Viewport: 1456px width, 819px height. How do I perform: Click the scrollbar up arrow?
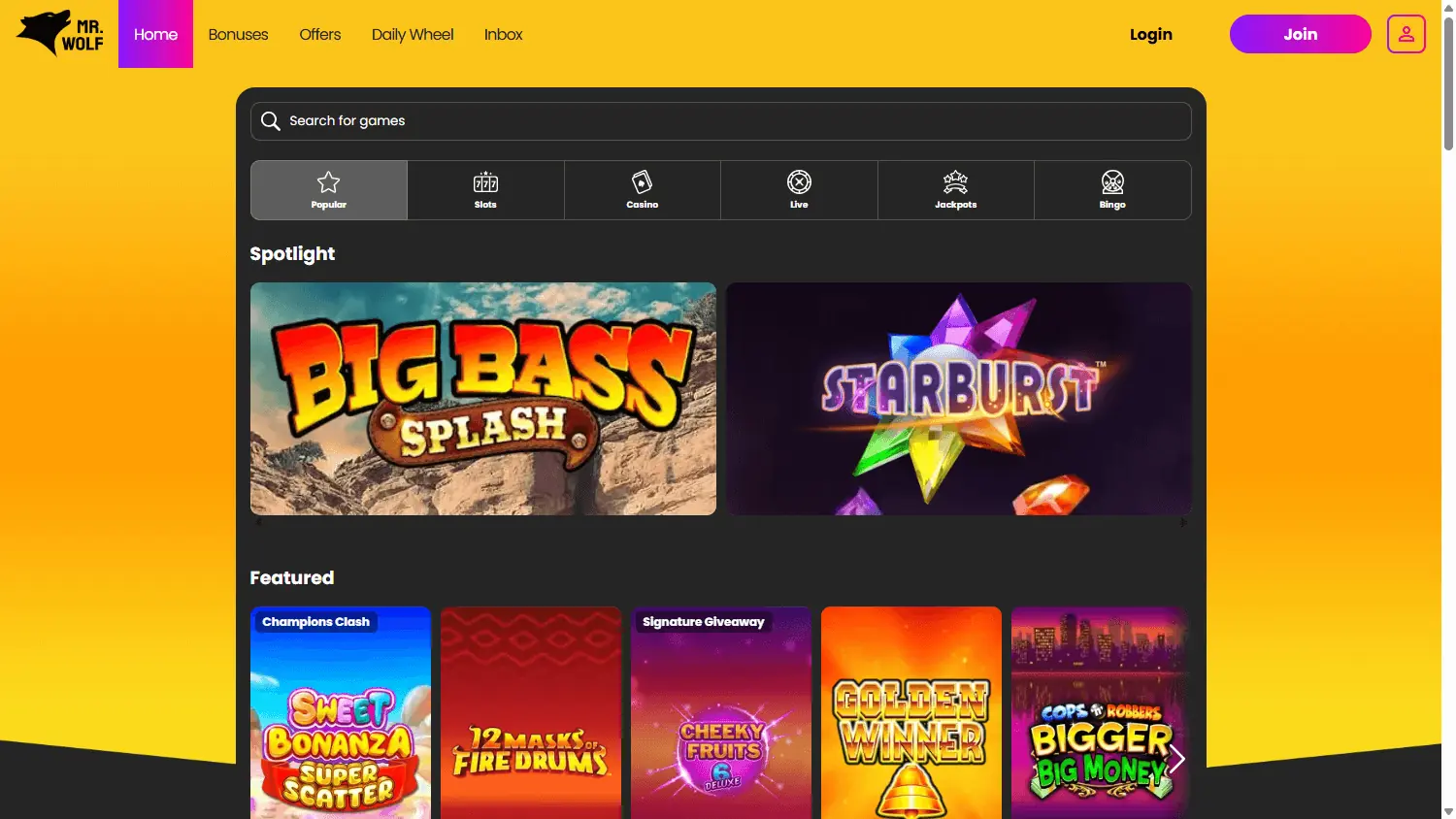tap(1448, 7)
